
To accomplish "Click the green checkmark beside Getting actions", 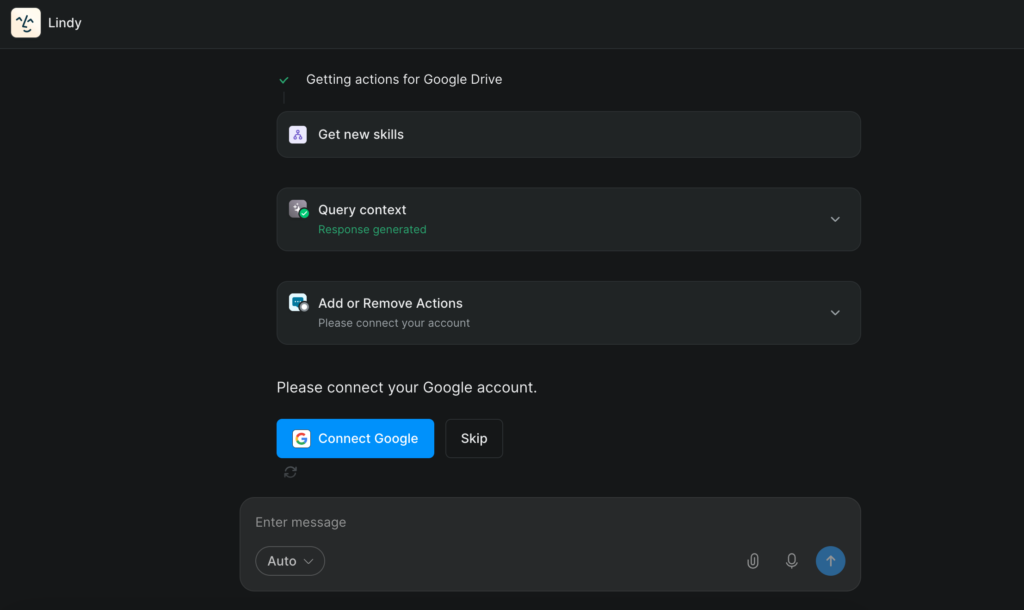I will point(283,79).
